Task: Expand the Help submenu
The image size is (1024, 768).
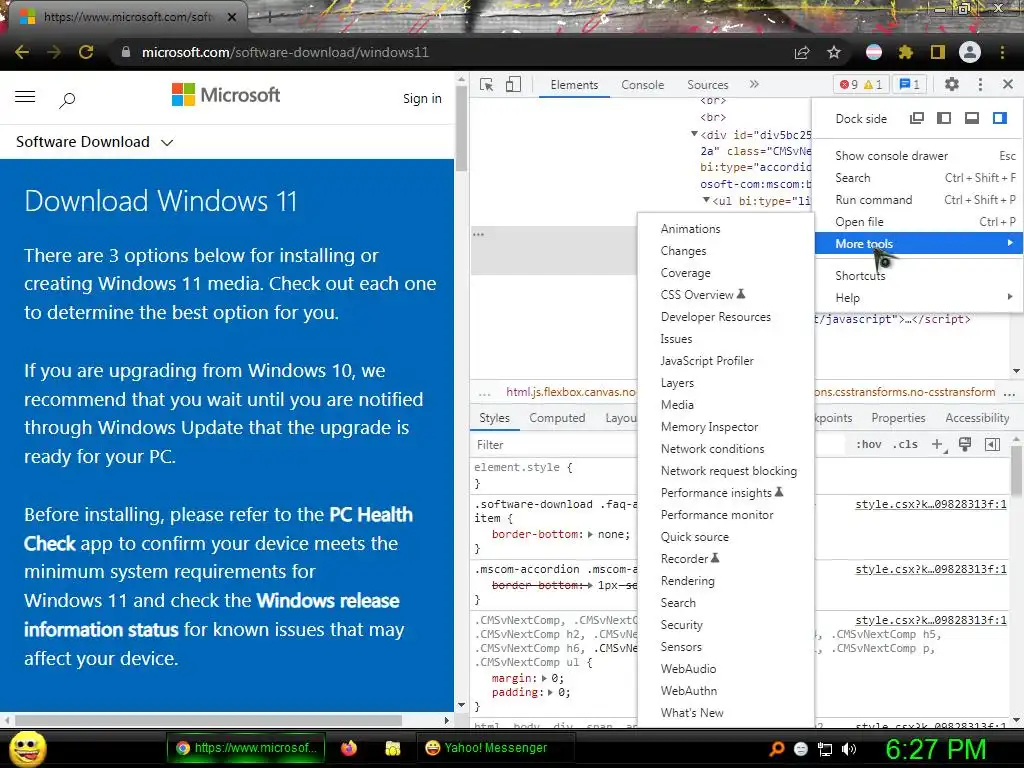Action: tap(918, 298)
